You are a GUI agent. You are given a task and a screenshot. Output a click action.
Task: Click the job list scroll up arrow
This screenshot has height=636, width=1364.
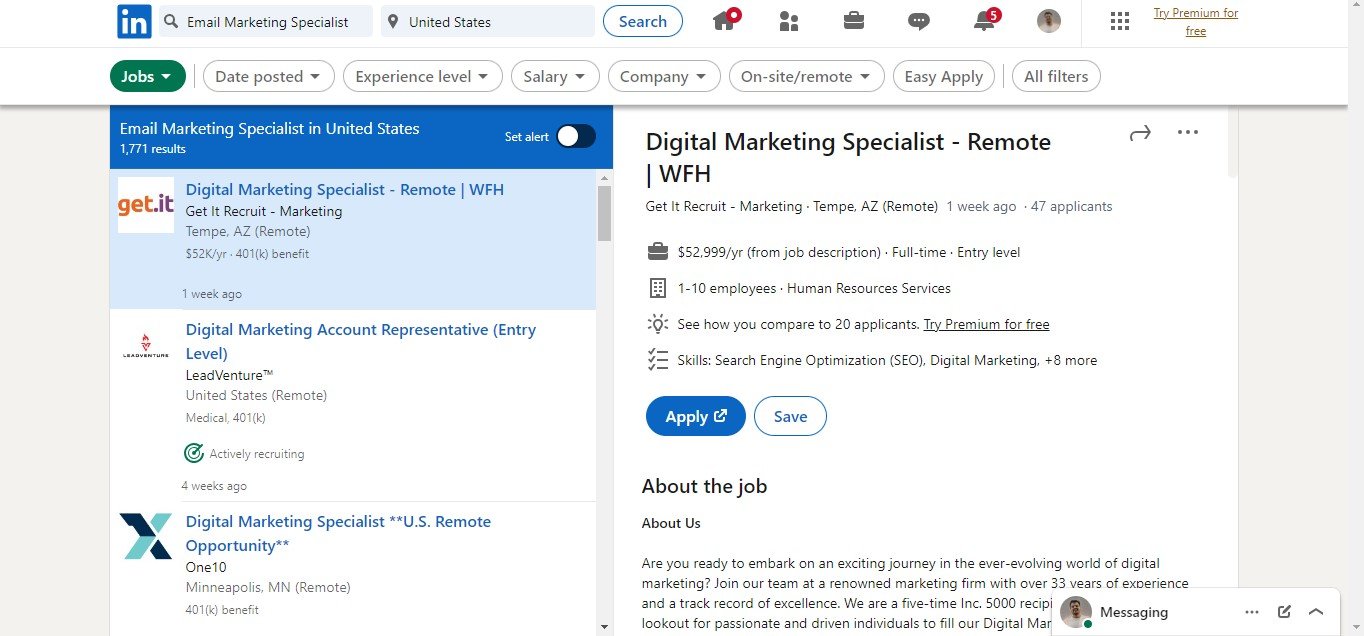[x=604, y=178]
